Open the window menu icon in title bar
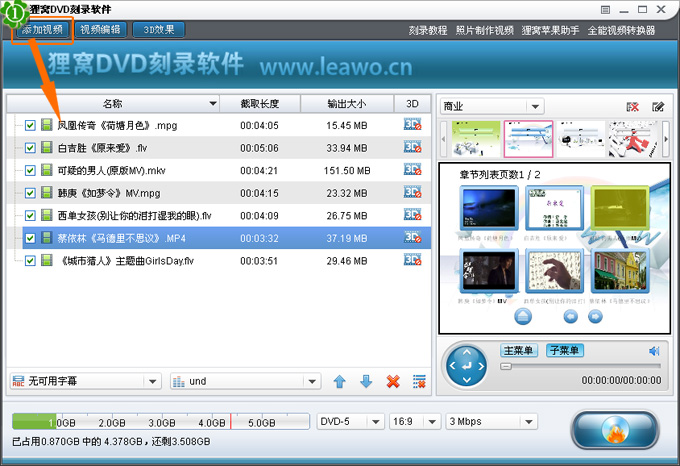The height and width of the screenshot is (466, 680). point(606,10)
